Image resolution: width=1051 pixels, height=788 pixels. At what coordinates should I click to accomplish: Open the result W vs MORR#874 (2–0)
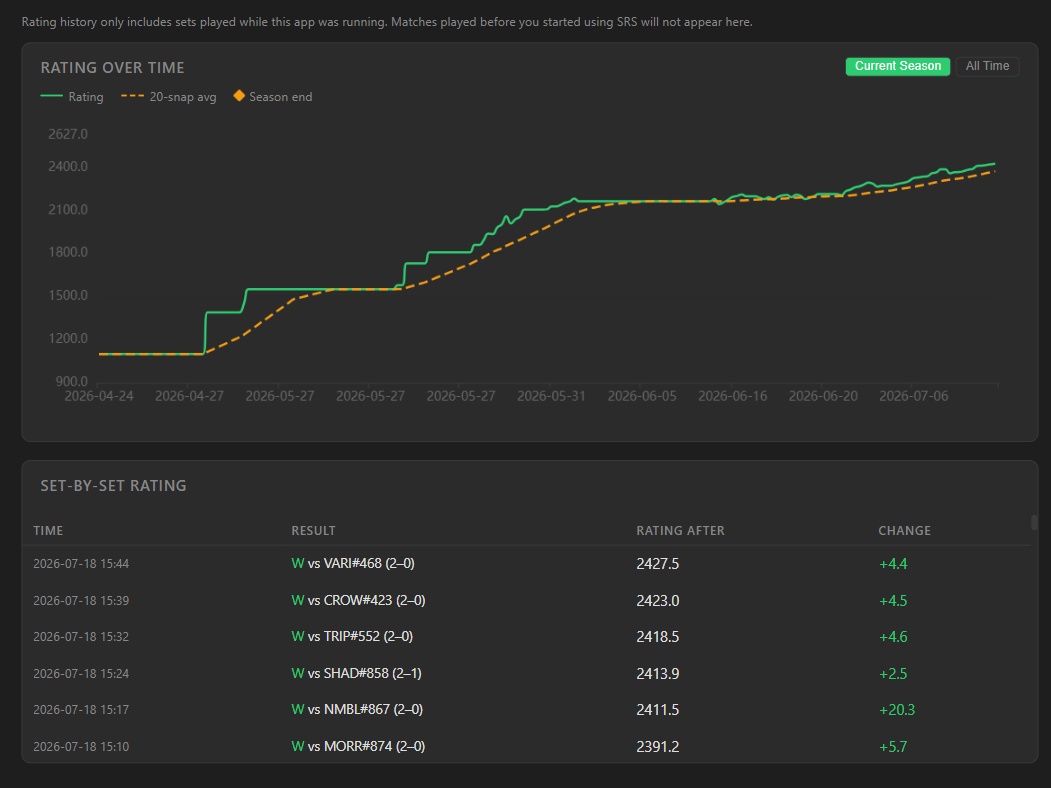tap(358, 746)
